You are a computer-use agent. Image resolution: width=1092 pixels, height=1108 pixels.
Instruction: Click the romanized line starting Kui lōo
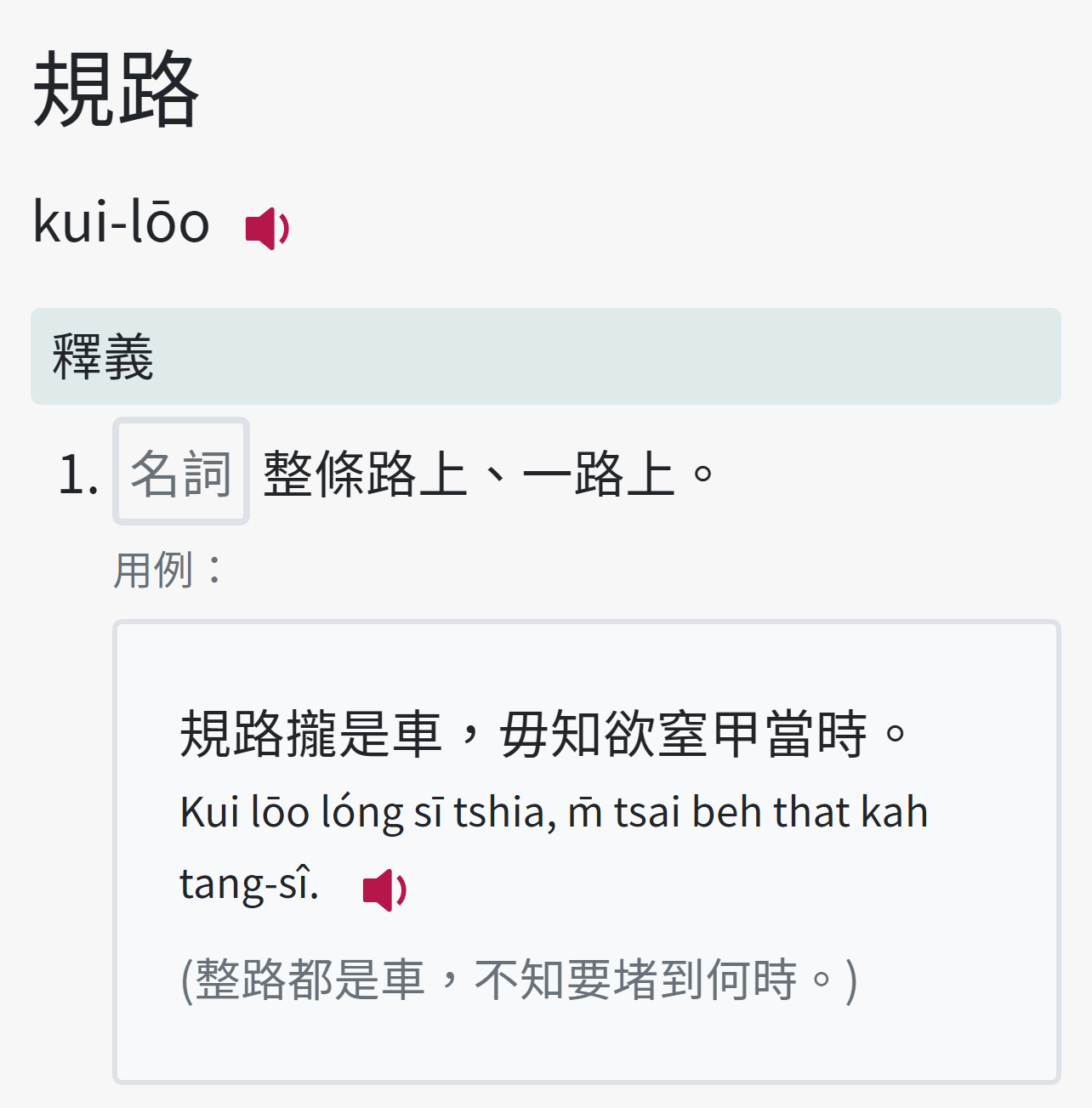coord(553,811)
